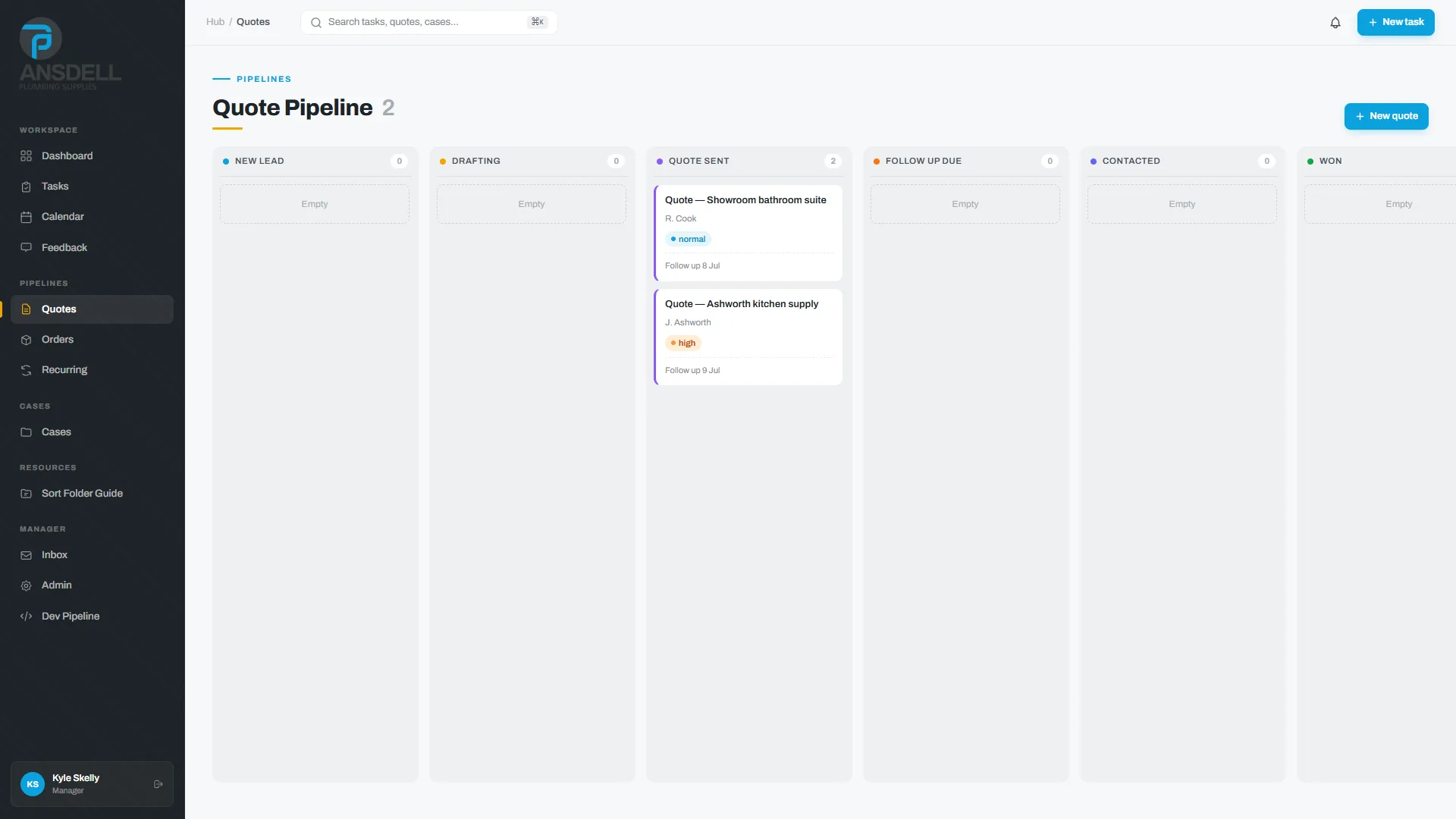Open manager Inbox

pos(92,555)
